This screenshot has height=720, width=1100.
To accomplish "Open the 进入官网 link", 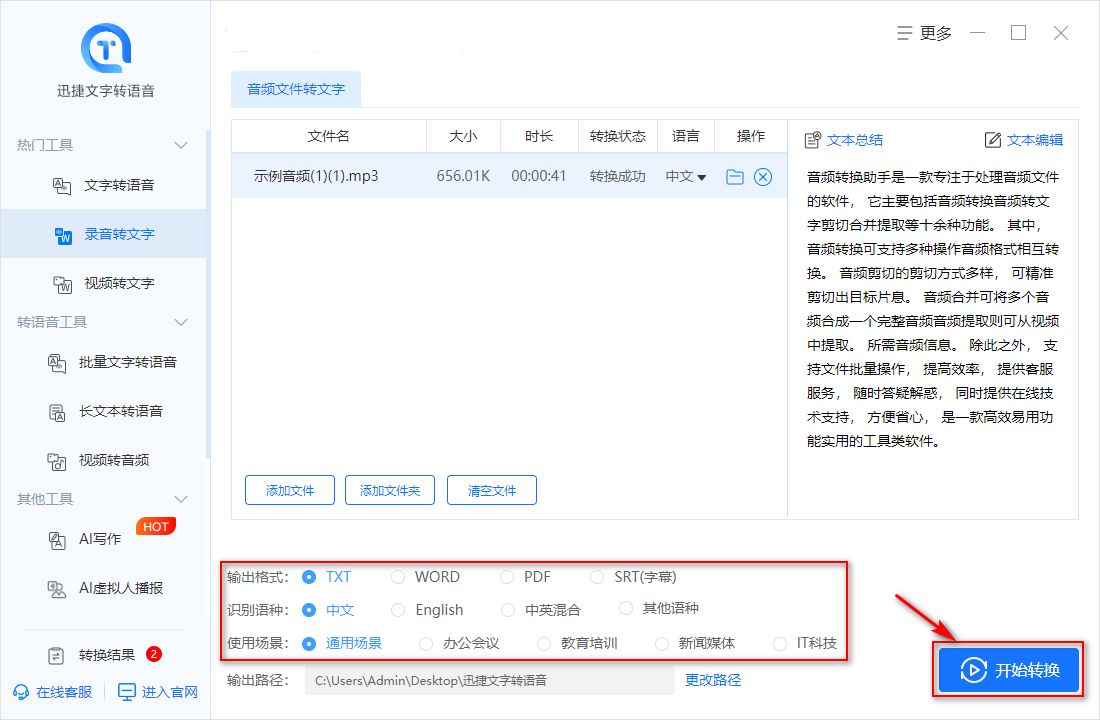I will point(170,692).
